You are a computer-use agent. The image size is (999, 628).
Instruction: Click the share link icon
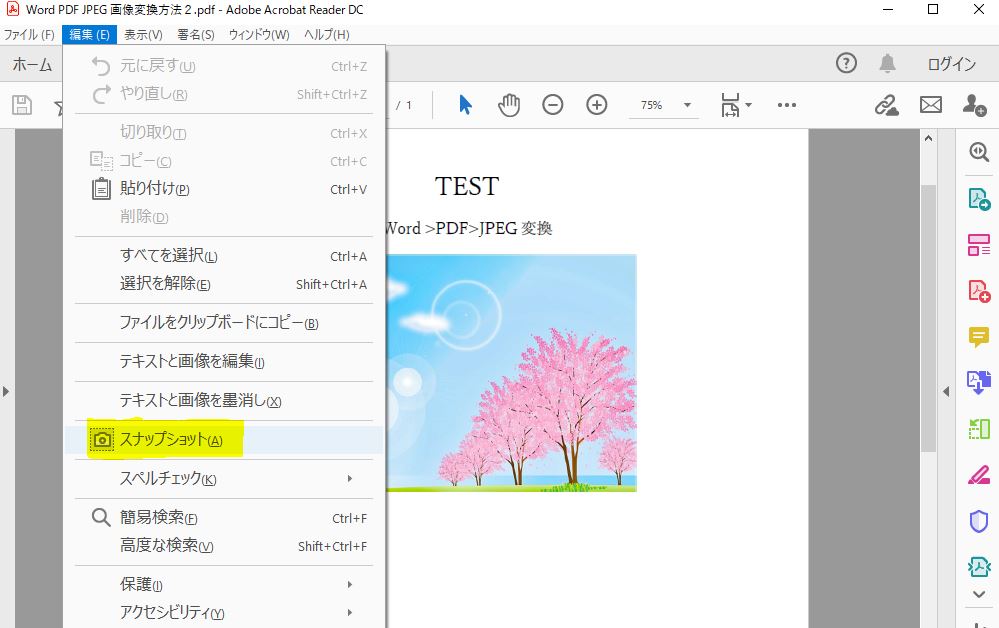886,105
